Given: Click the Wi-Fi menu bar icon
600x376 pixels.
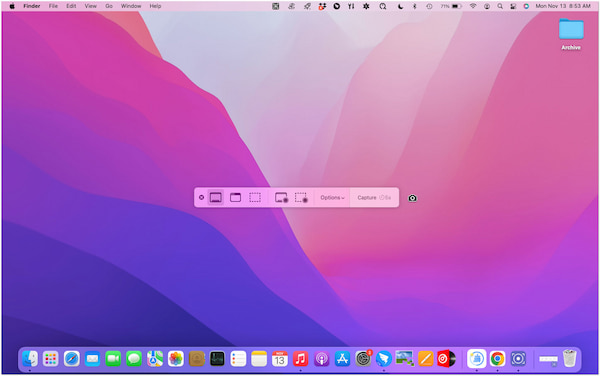Looking at the screenshot, I should coord(473,6).
